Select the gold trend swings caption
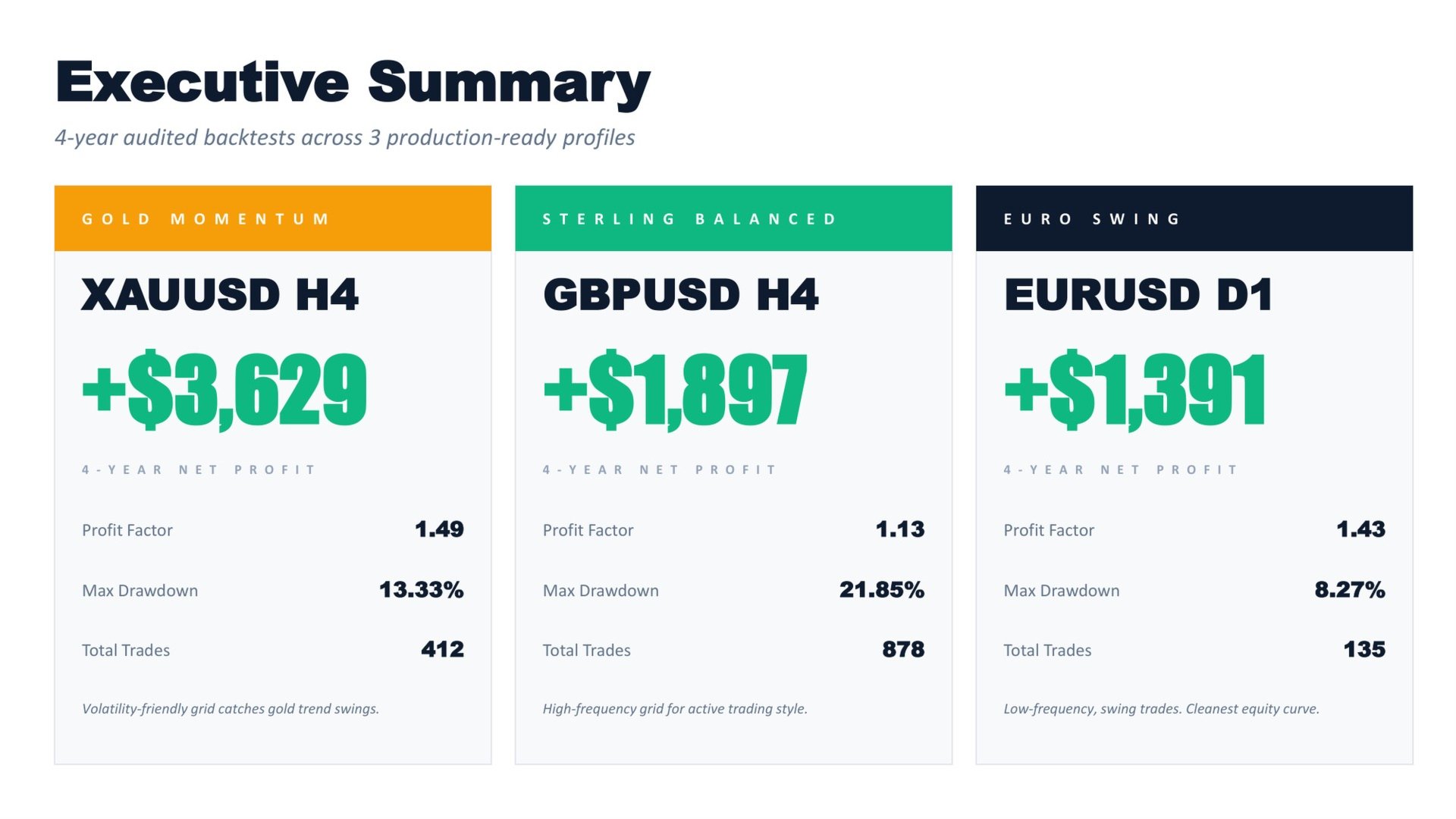The image size is (1456, 819). [231, 709]
